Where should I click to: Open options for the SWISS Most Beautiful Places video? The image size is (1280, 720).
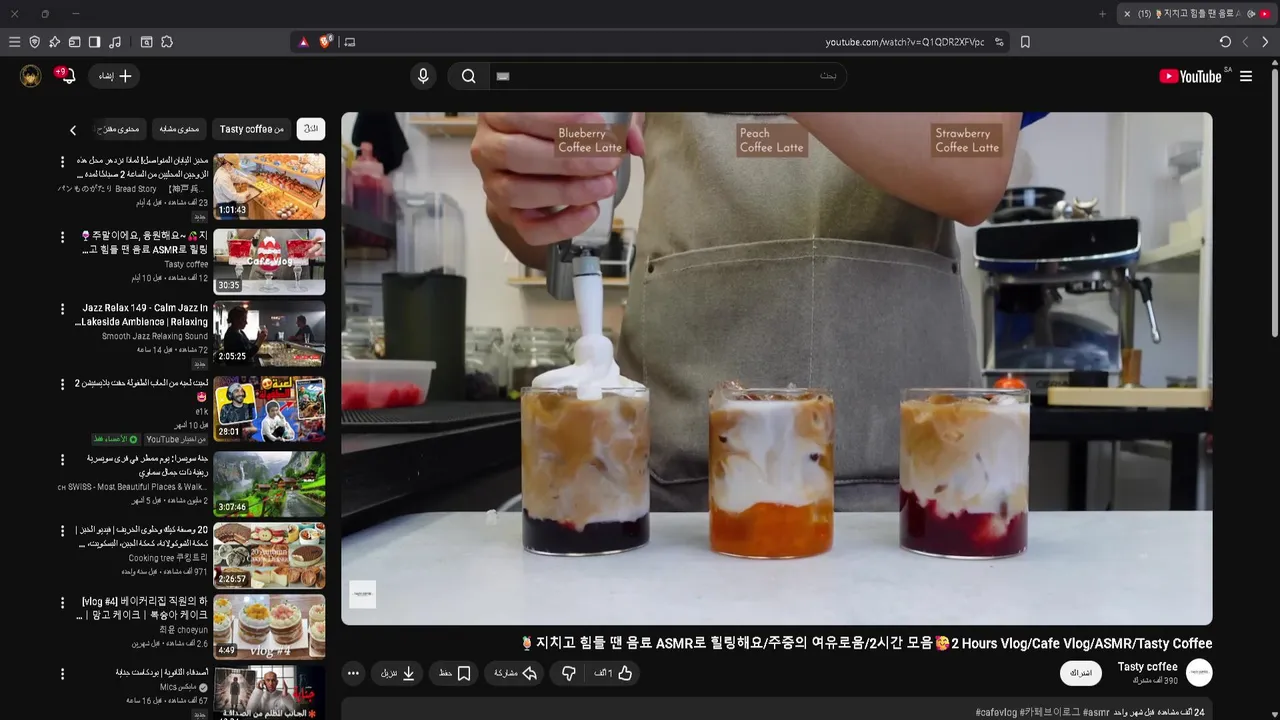click(62, 459)
